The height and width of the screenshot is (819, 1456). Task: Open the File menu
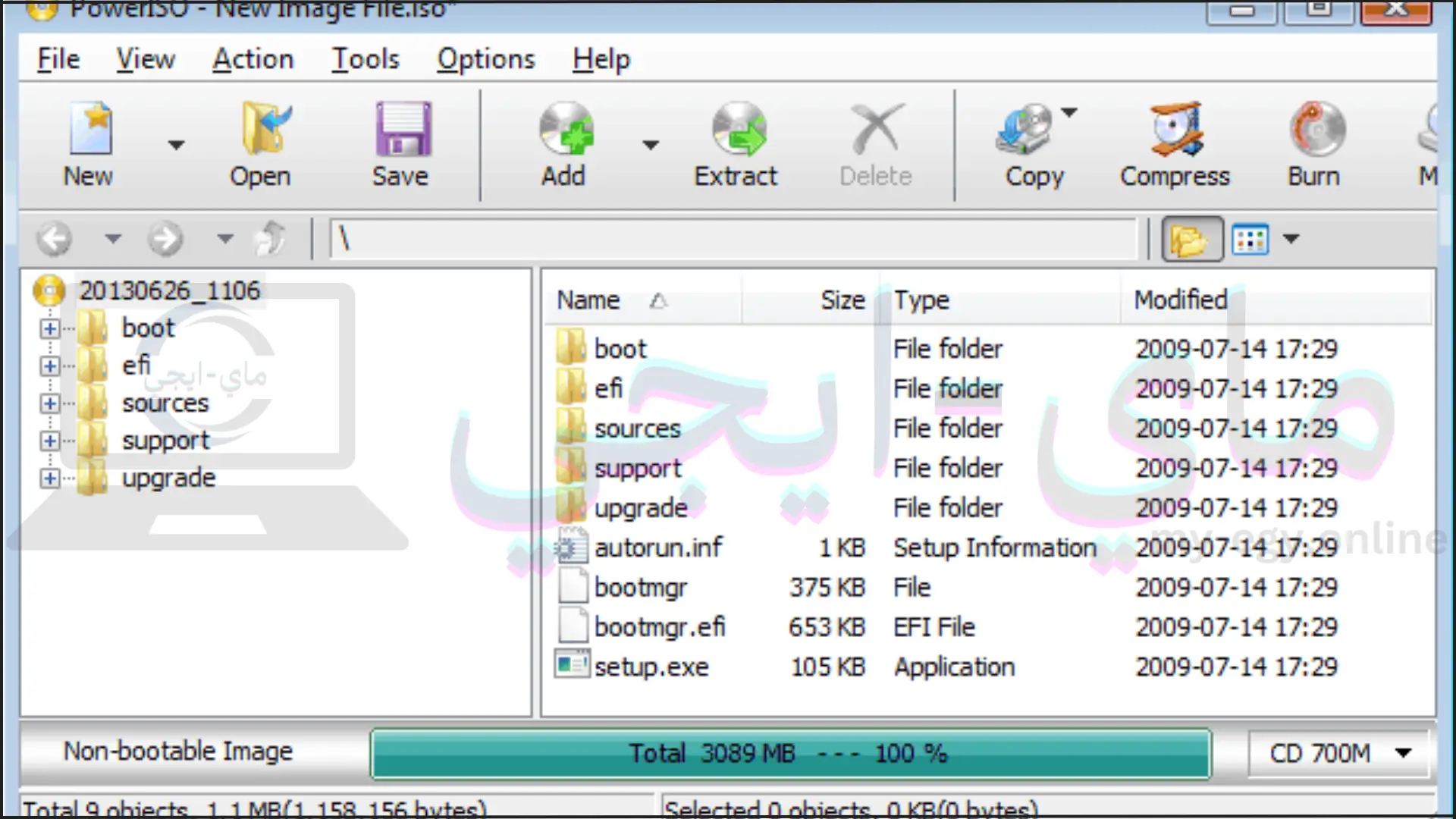57,59
